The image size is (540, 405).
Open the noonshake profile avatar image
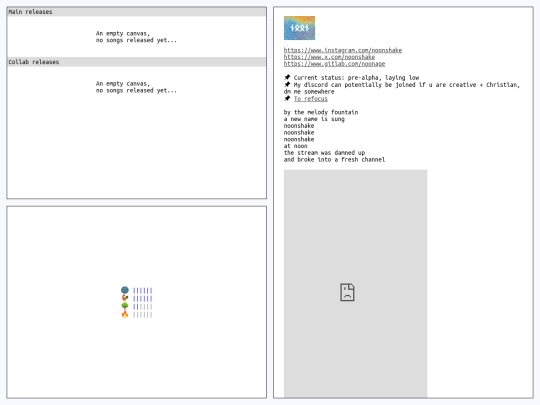coord(299,28)
